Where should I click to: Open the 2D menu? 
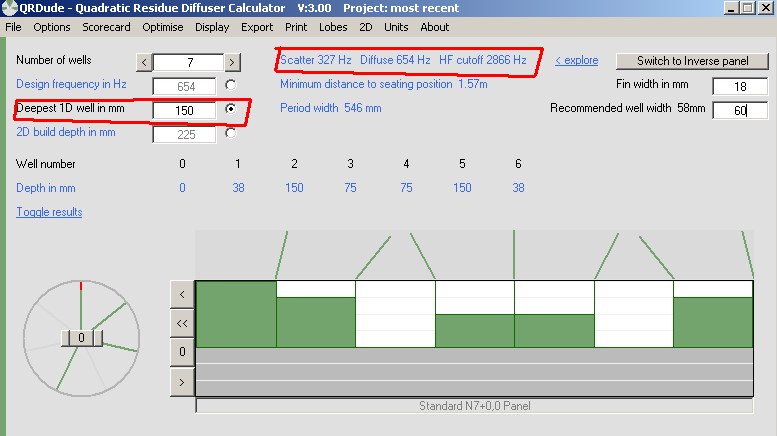pos(366,27)
